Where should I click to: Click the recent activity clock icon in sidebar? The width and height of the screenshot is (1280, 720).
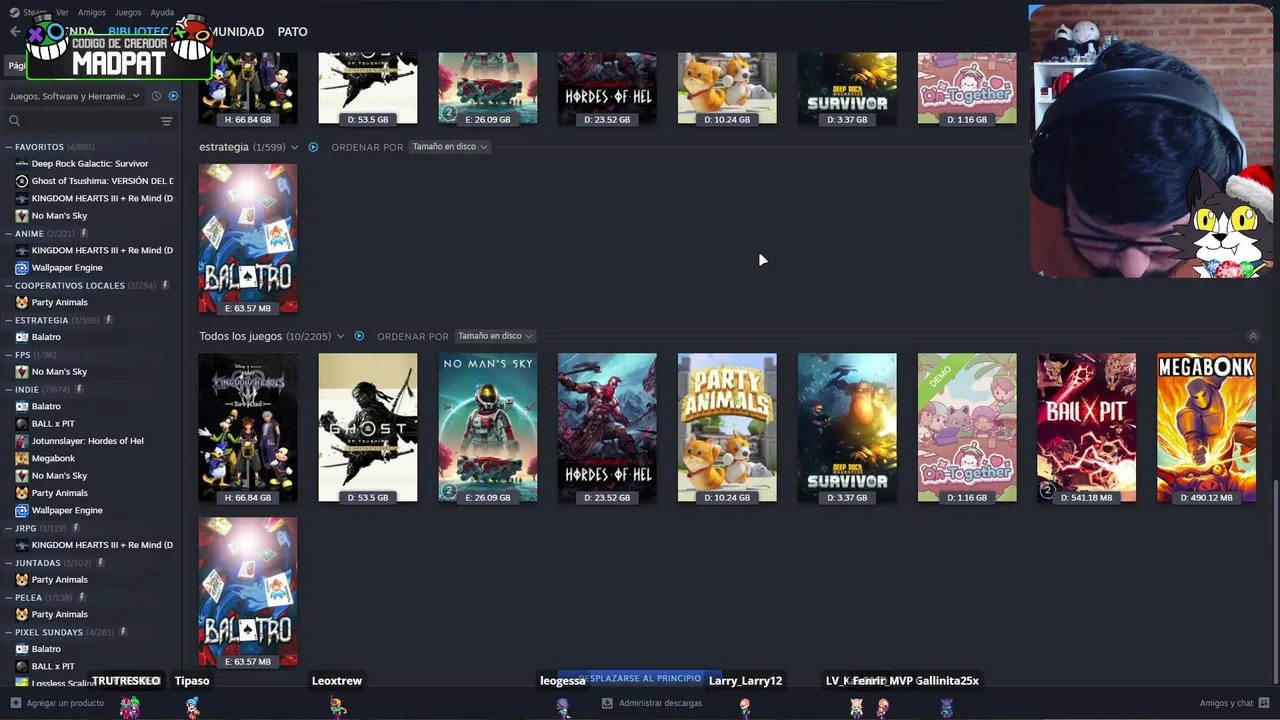[156, 96]
